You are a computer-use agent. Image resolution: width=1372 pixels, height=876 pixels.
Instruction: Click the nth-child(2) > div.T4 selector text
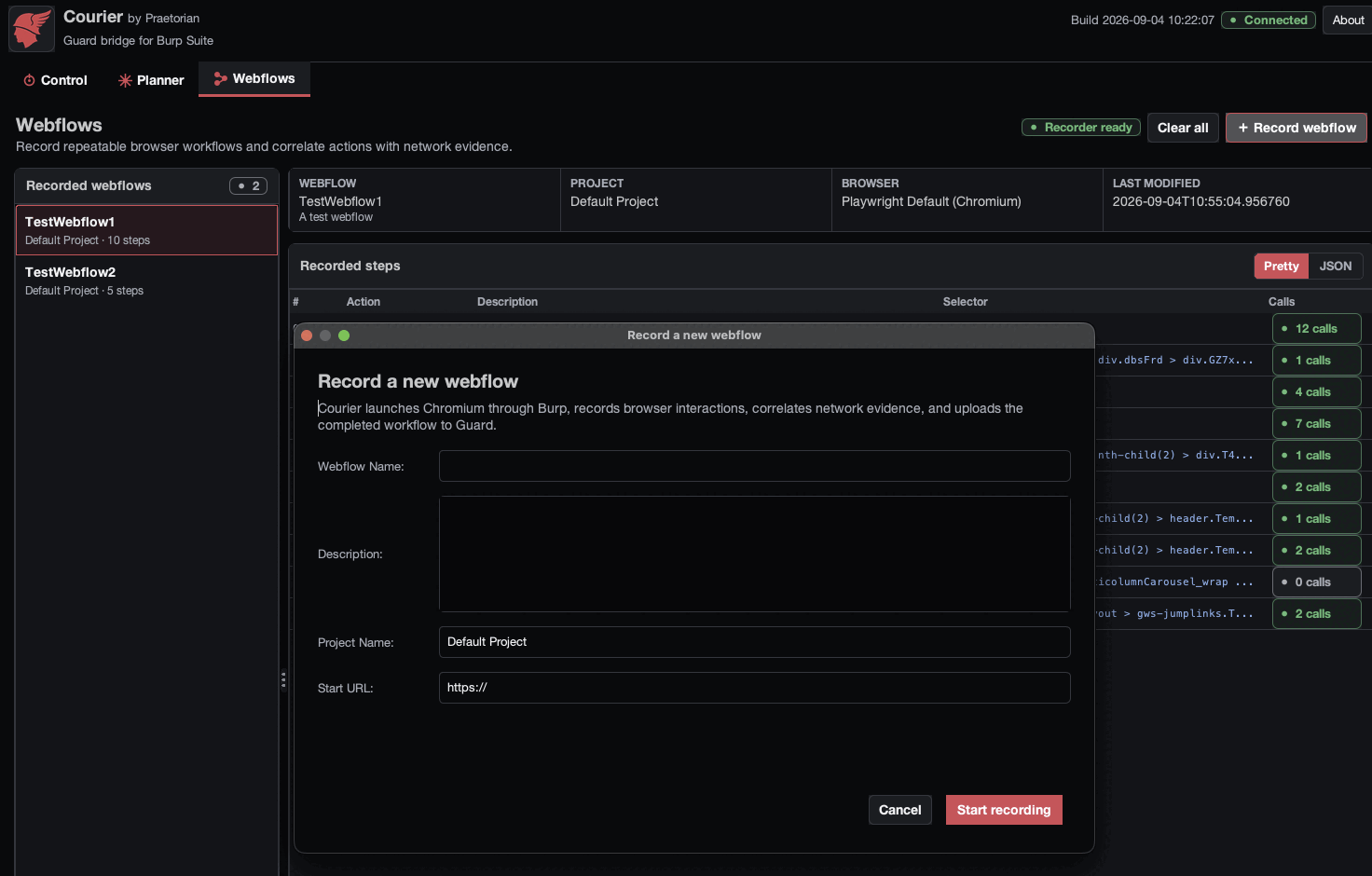[x=1175, y=456]
